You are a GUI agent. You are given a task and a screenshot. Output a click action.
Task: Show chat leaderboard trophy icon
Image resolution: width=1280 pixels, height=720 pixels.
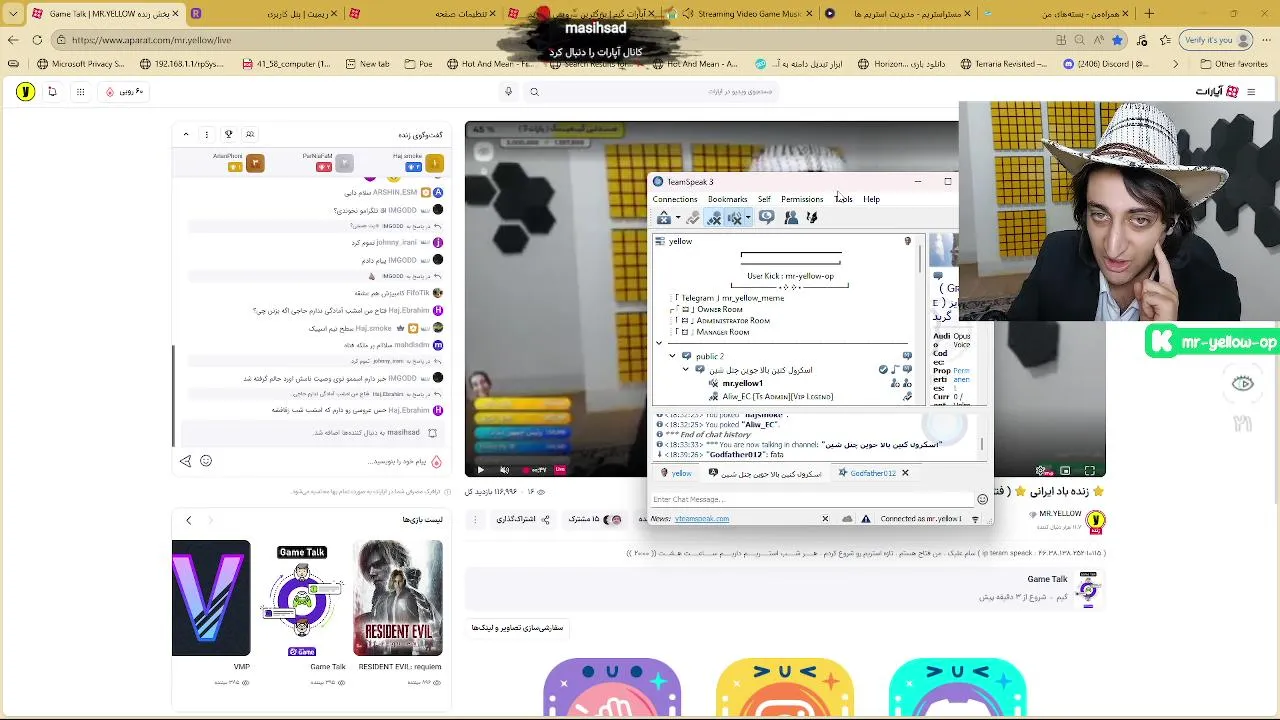[228, 134]
